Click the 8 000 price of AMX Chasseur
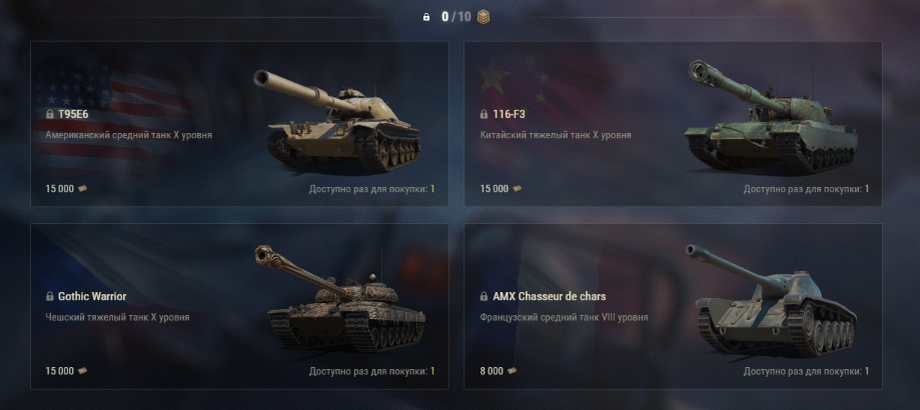Image resolution: width=920 pixels, height=410 pixels. click(492, 371)
